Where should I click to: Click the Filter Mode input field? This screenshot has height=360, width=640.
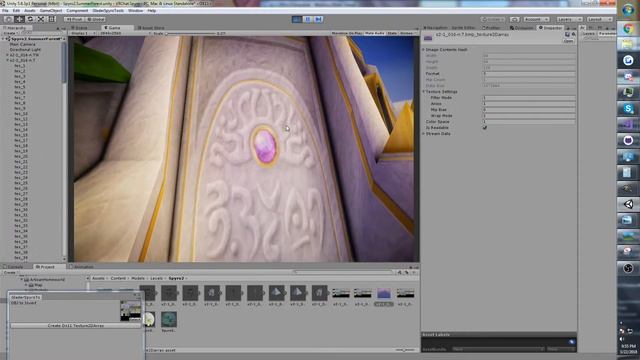tap(529, 98)
